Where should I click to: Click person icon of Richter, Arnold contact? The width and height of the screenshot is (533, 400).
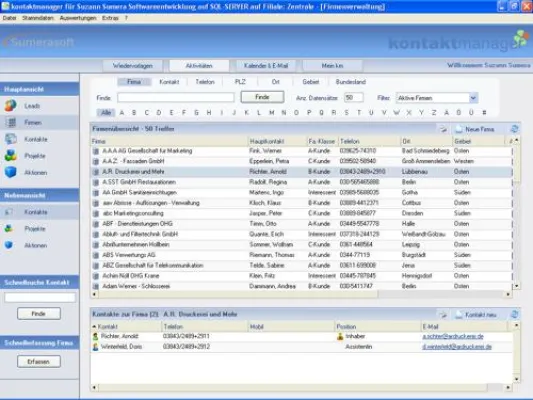tap(96, 336)
